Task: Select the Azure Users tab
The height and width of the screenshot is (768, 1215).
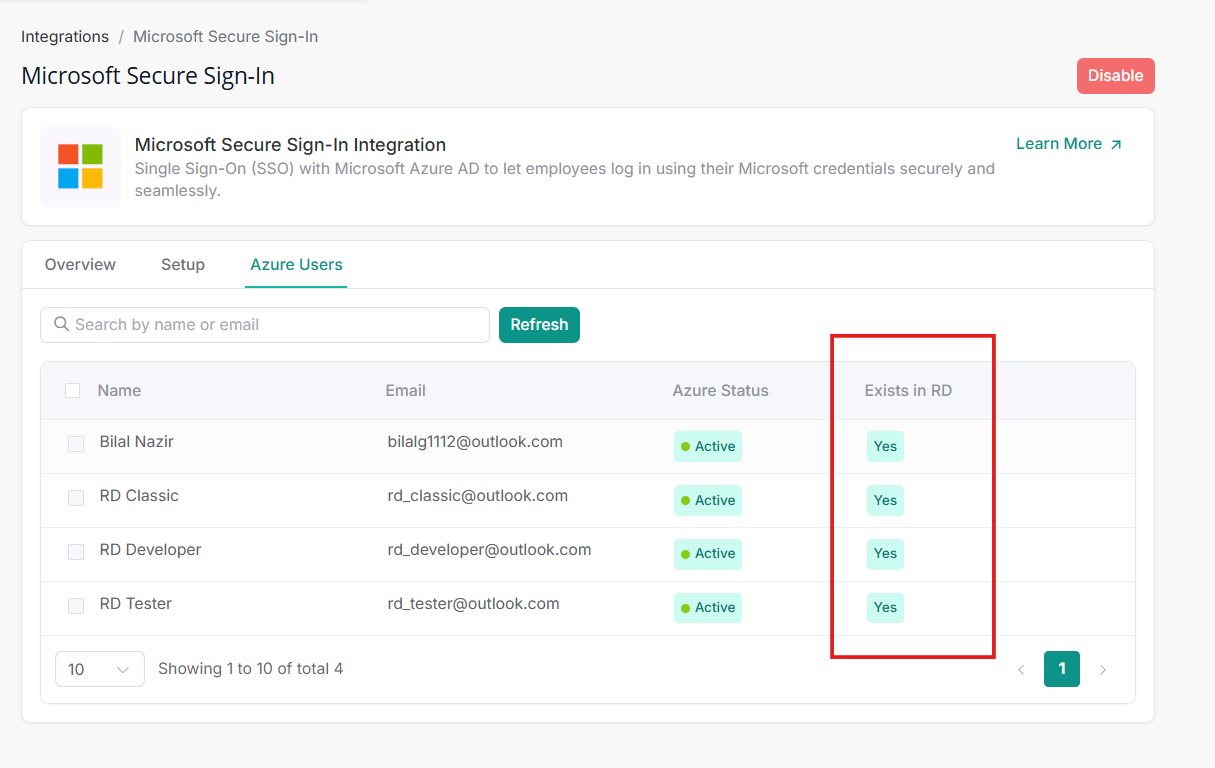Action: point(296,265)
